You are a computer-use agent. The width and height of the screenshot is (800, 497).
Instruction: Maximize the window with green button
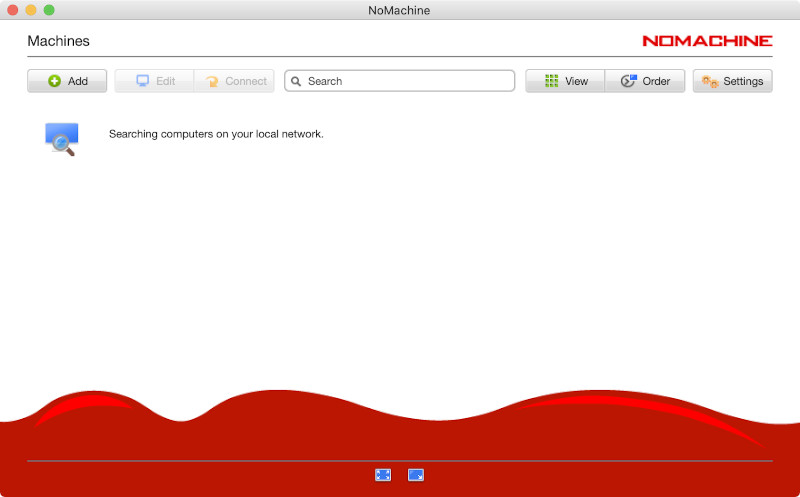click(49, 10)
